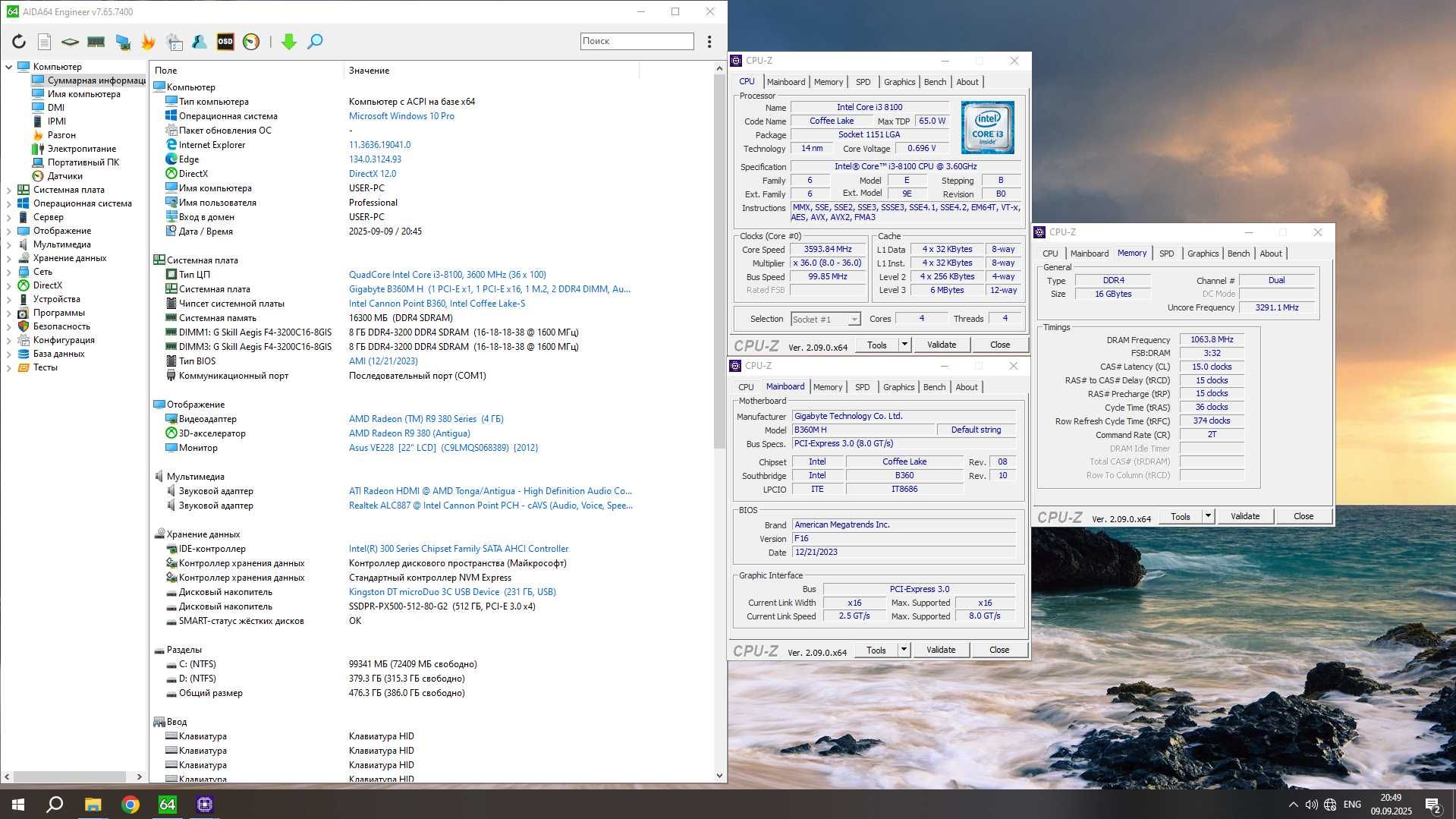Image resolution: width=1456 pixels, height=819 pixels.
Task: Switch to Memory tab in CPU-Z Mainboard window
Action: (x=828, y=387)
